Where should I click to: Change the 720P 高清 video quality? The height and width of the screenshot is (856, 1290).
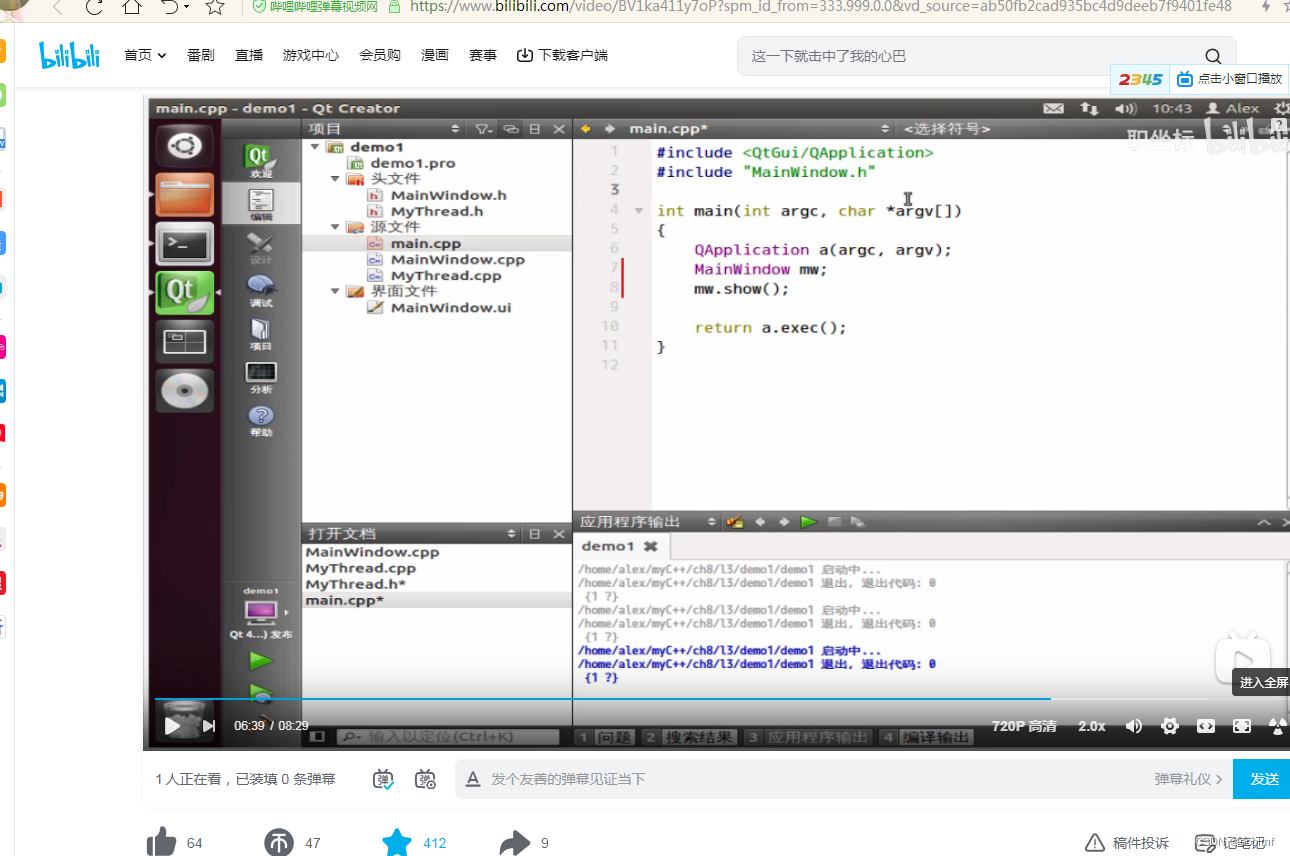1024,726
